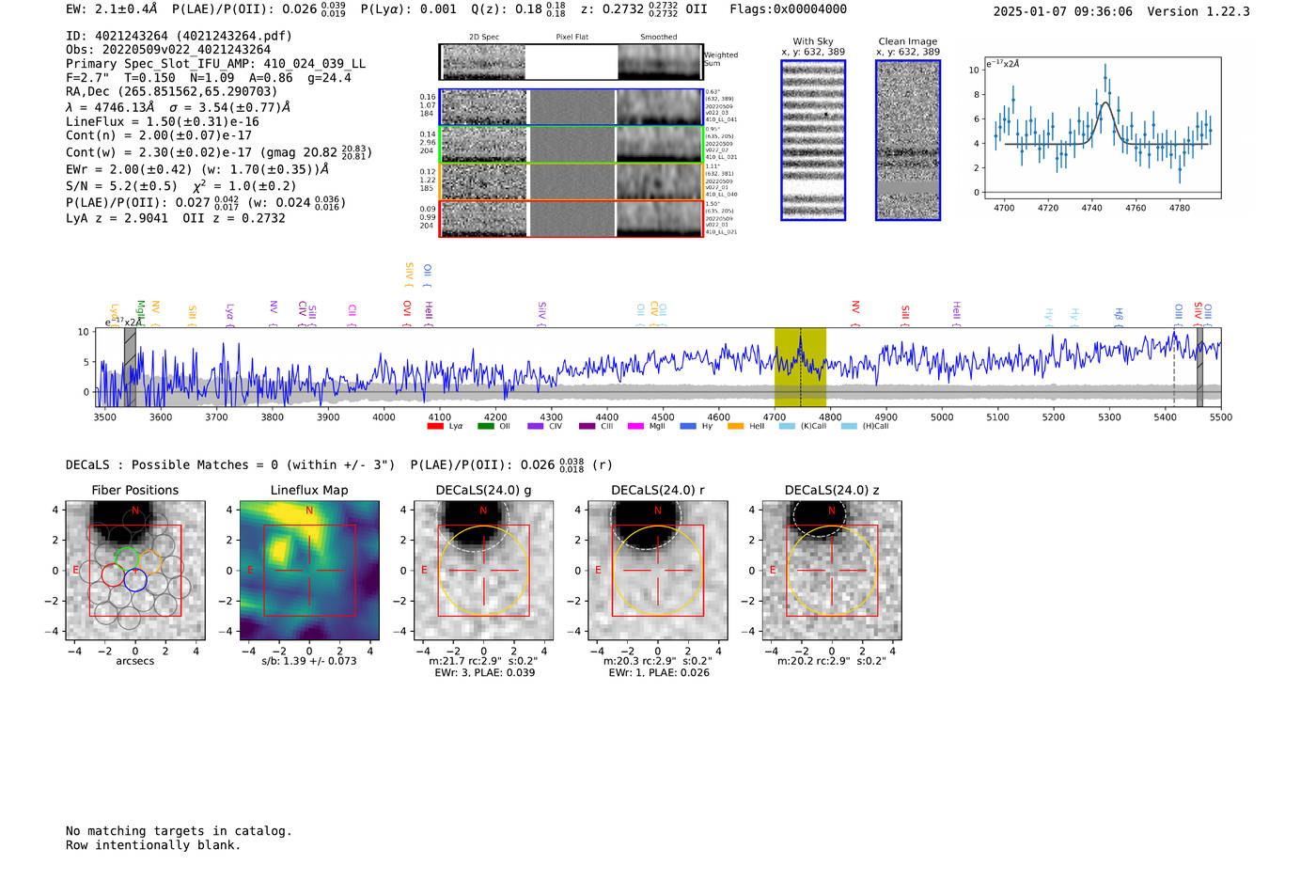Click the s/b: 1.39 +/- 0.073 caption
The width and height of the screenshot is (1316, 896).
[x=309, y=661]
